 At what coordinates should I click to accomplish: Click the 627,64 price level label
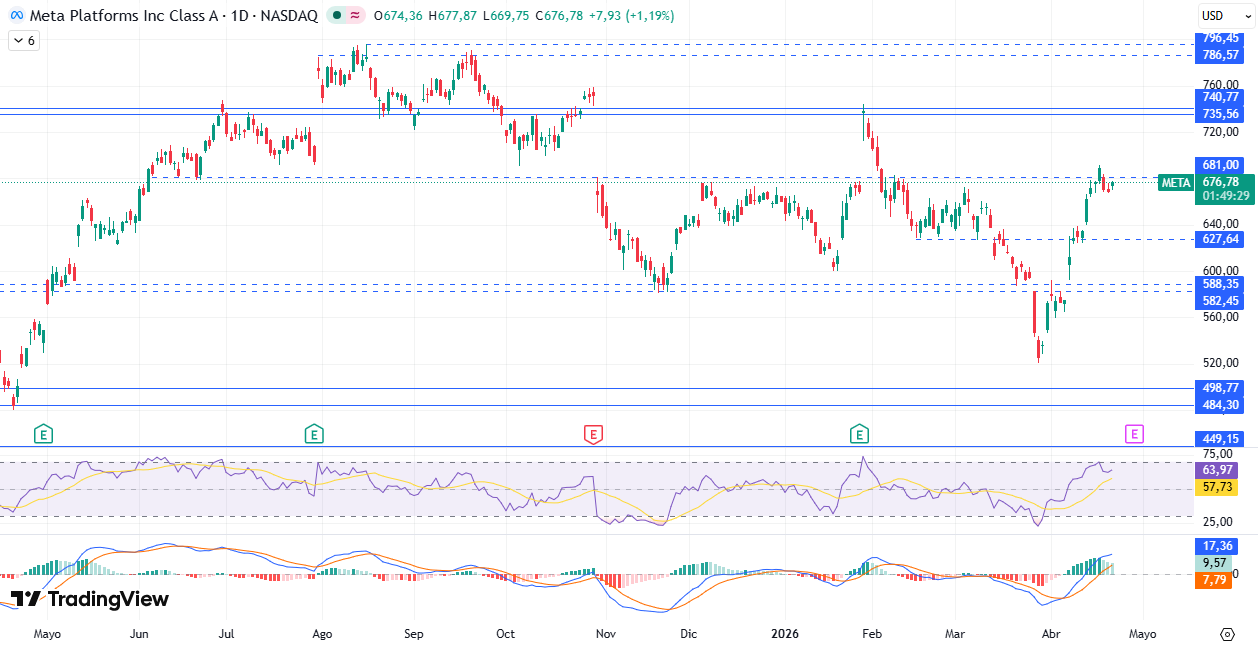(1221, 239)
